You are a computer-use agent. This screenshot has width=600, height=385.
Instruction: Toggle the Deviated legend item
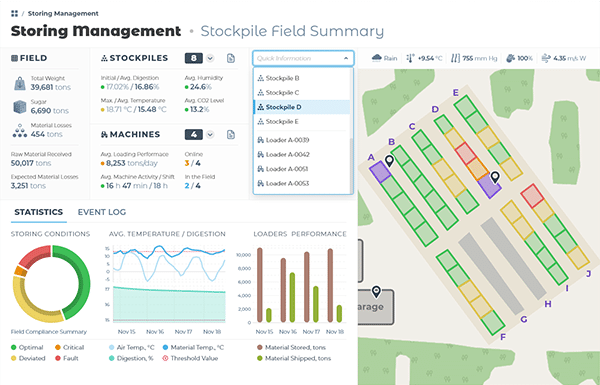click(x=28, y=359)
